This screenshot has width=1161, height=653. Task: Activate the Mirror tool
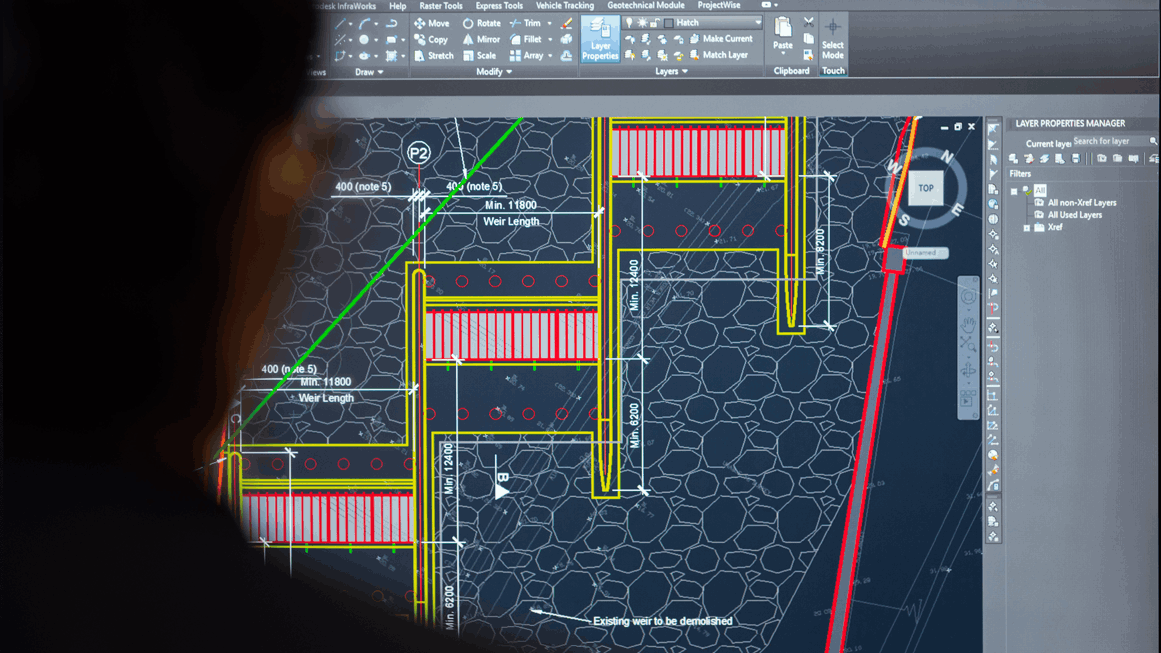(x=481, y=39)
